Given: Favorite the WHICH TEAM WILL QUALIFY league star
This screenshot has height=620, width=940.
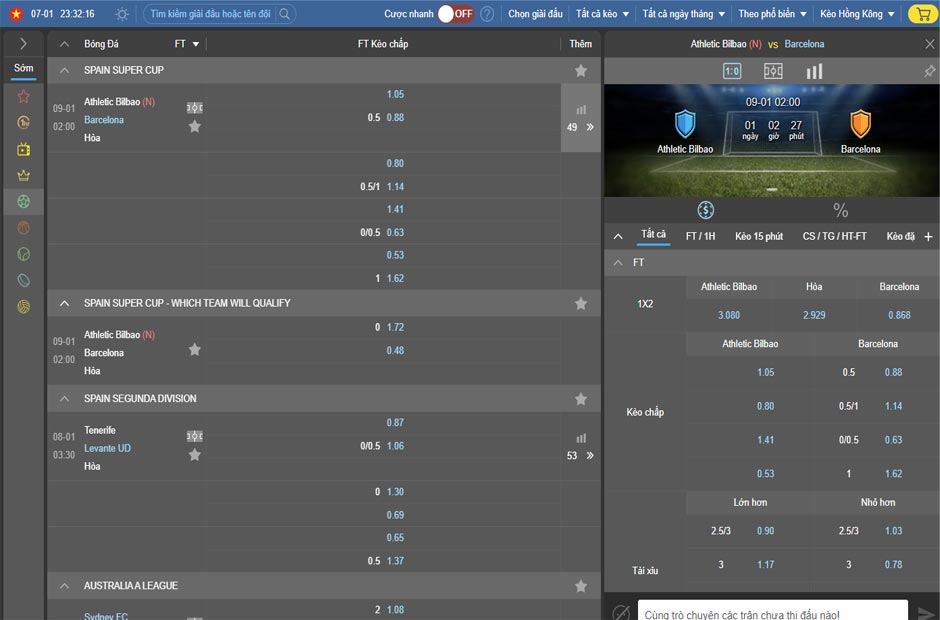Looking at the screenshot, I should 581,303.
